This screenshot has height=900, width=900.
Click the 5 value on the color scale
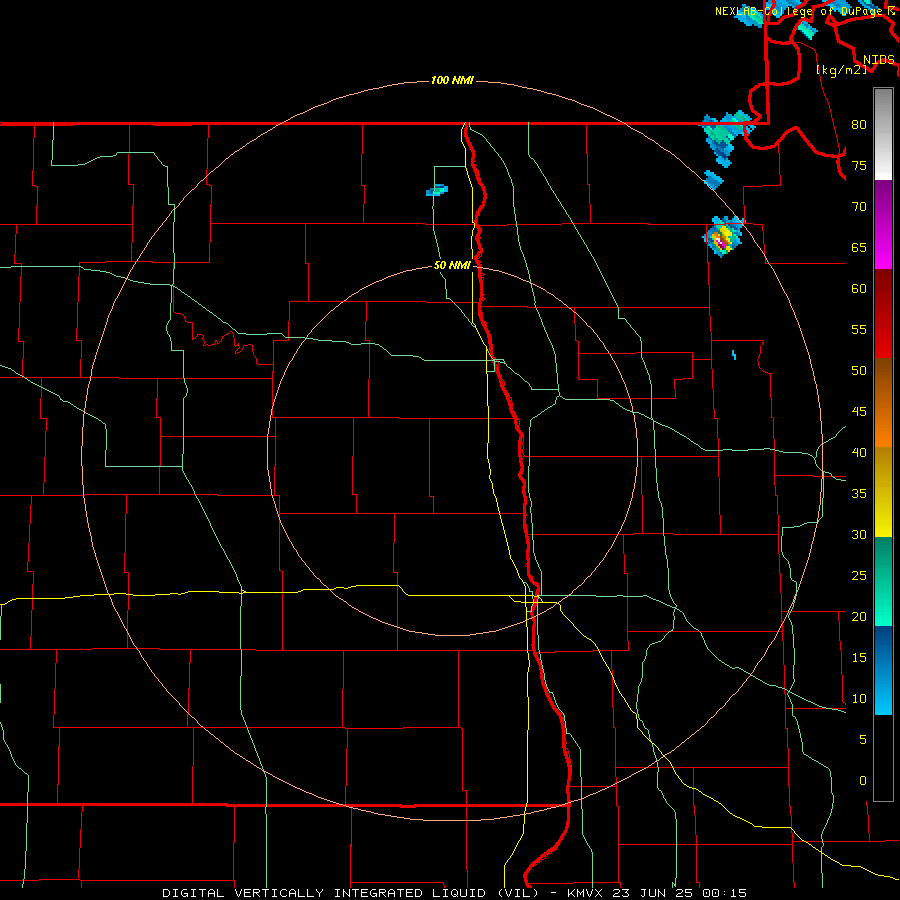[x=863, y=739]
